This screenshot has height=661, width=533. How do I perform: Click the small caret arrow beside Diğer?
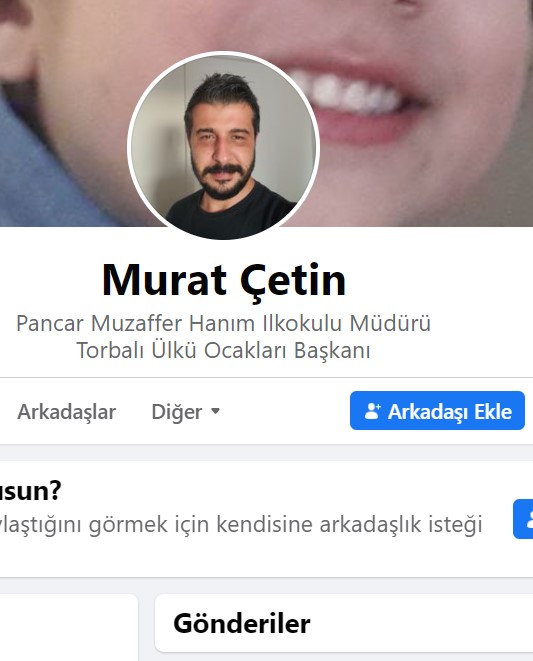point(215,411)
